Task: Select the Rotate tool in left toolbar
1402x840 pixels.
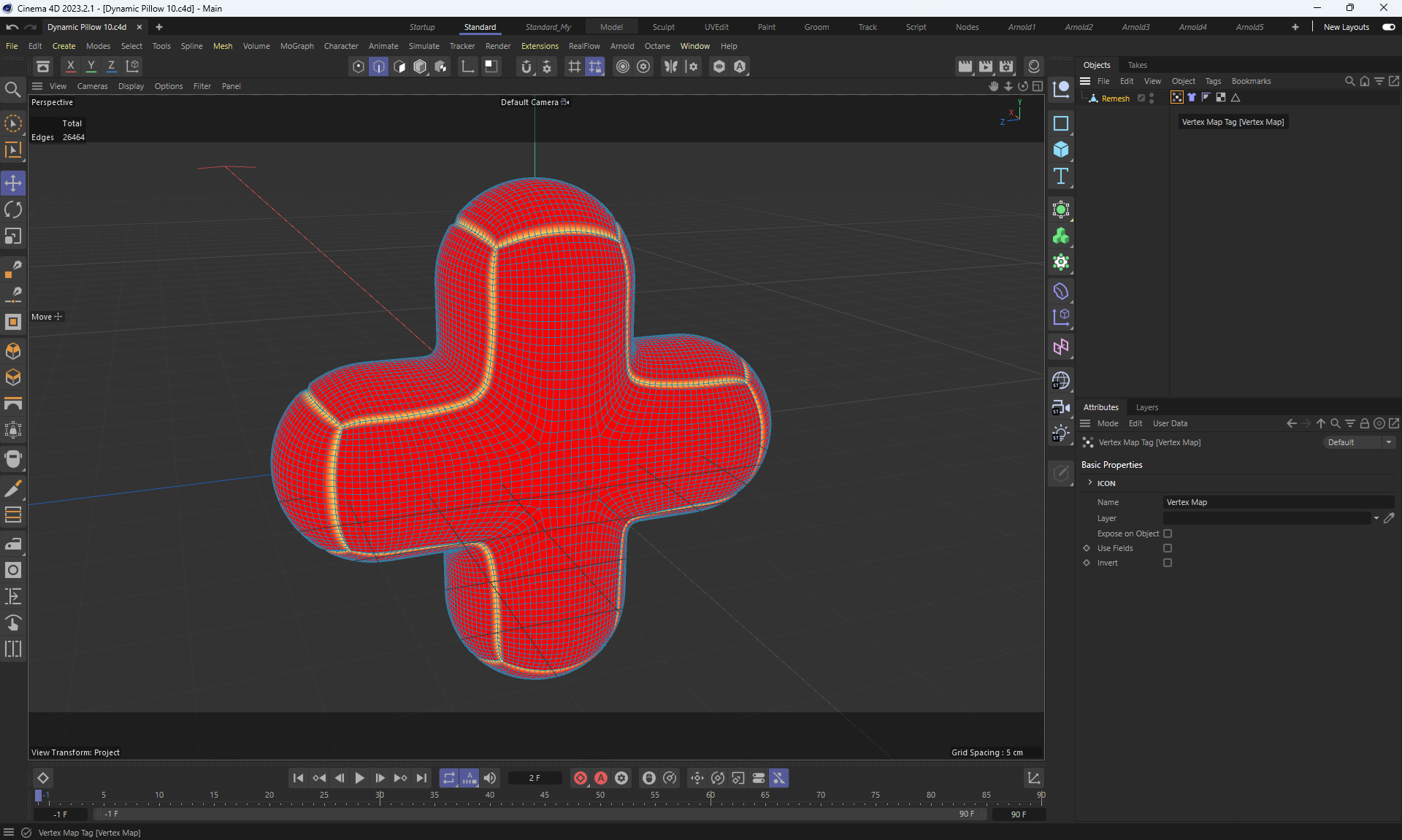Action: coord(13,210)
